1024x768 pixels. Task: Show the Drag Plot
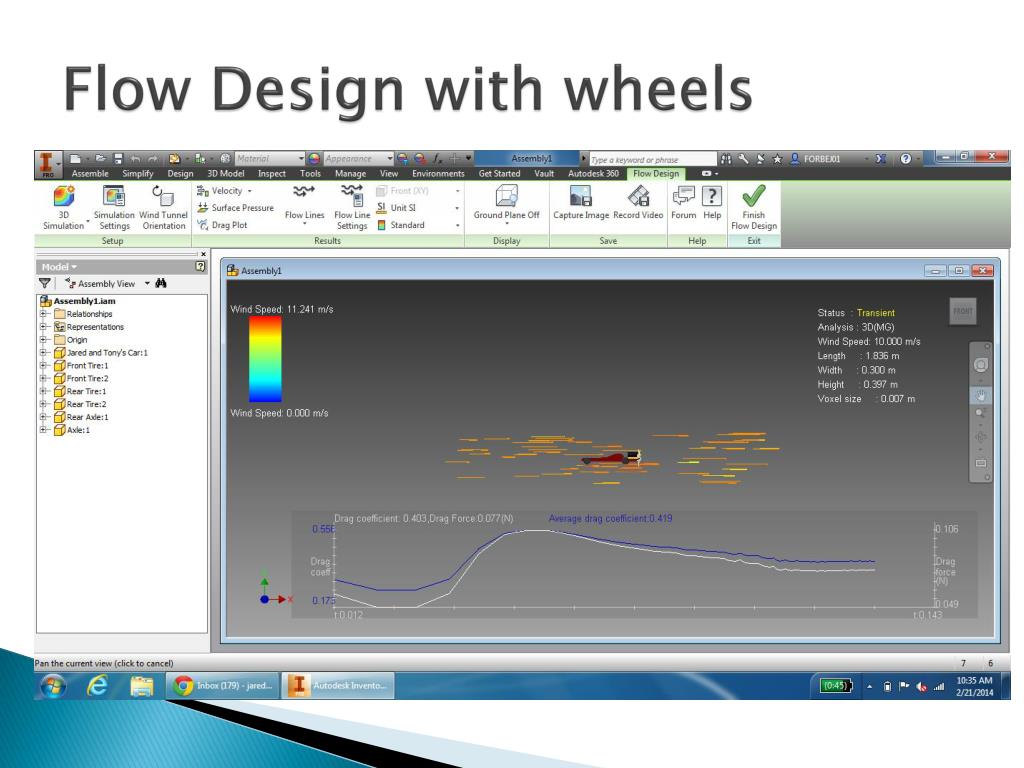pos(223,225)
